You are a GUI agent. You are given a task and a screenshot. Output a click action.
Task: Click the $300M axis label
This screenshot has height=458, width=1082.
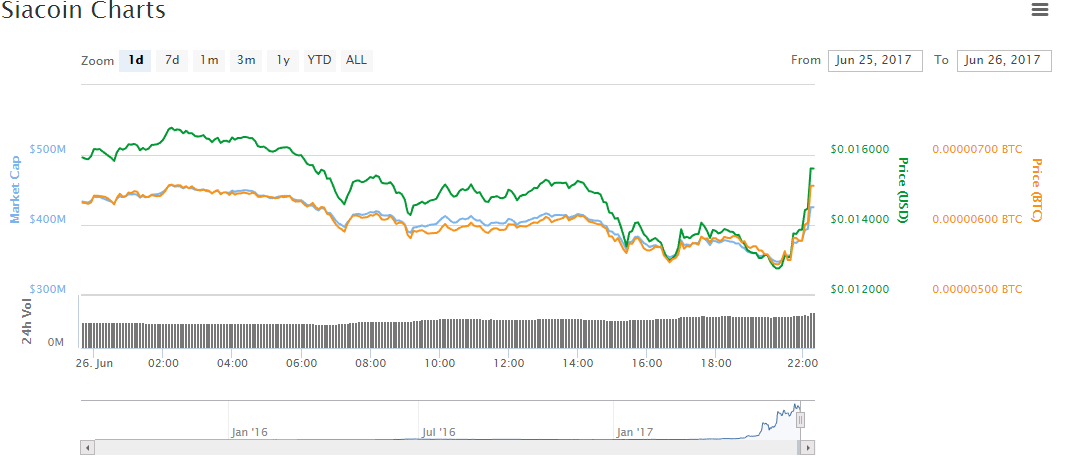tap(48, 289)
